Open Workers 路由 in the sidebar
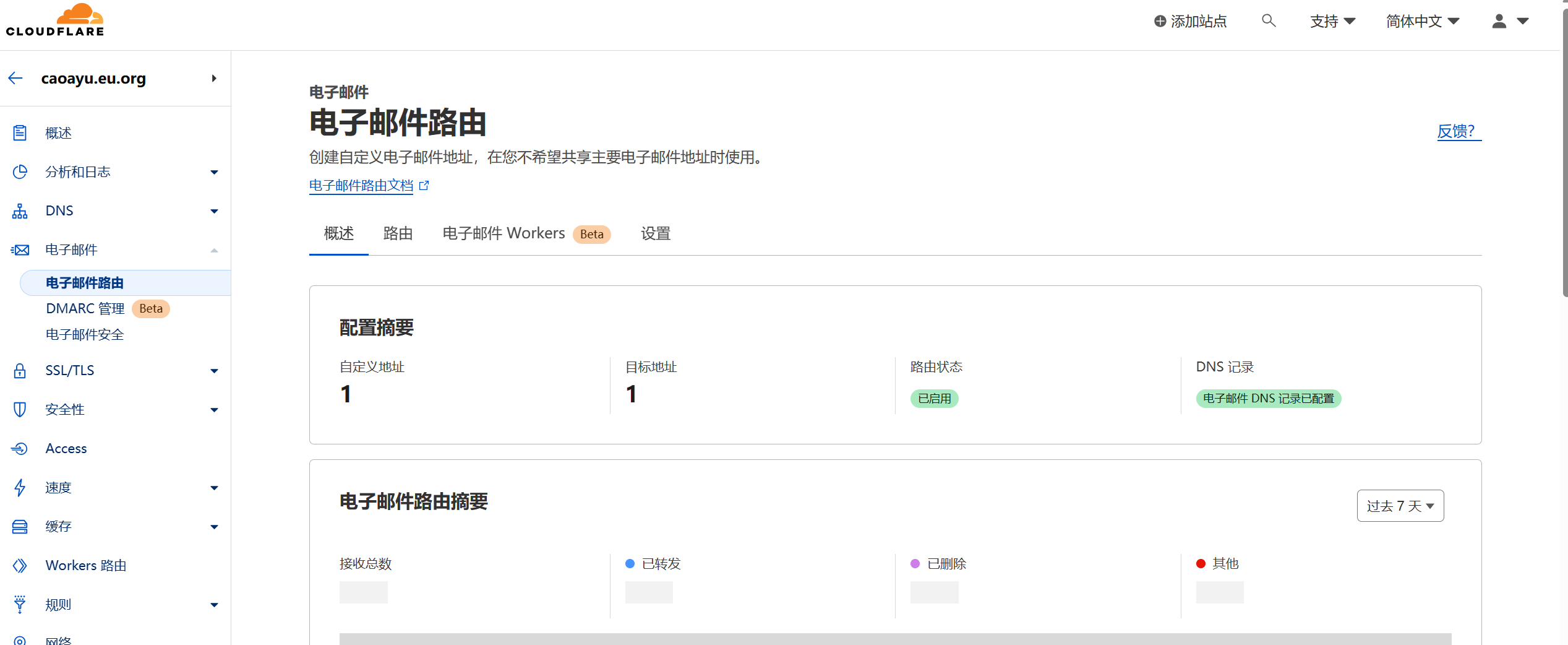The width and height of the screenshot is (1568, 645). (x=86, y=565)
